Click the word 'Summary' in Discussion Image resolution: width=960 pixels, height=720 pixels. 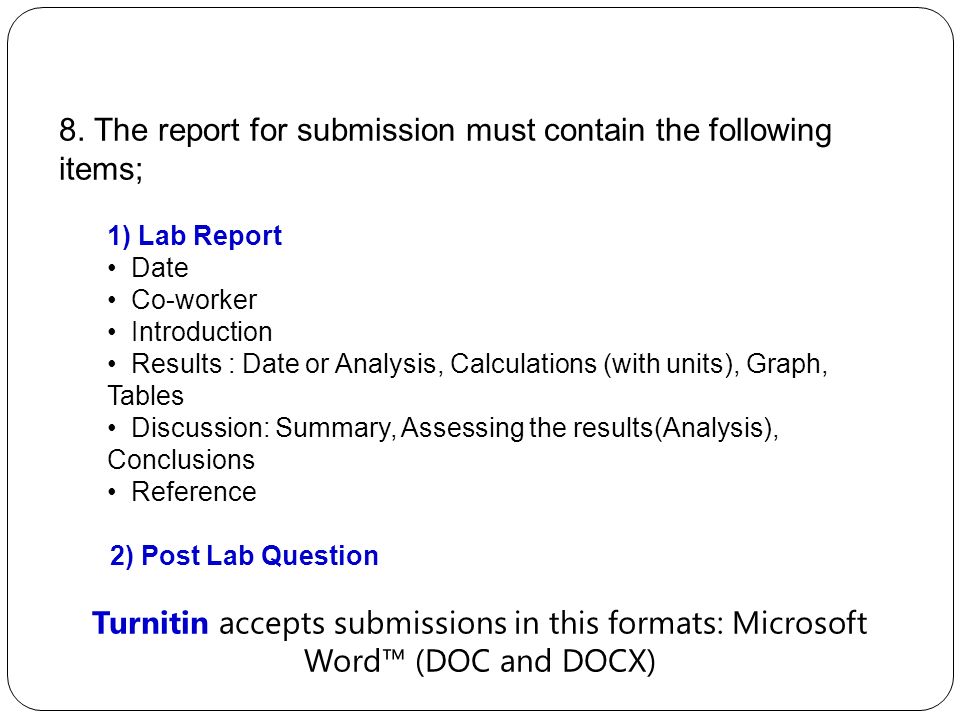tap(332, 429)
